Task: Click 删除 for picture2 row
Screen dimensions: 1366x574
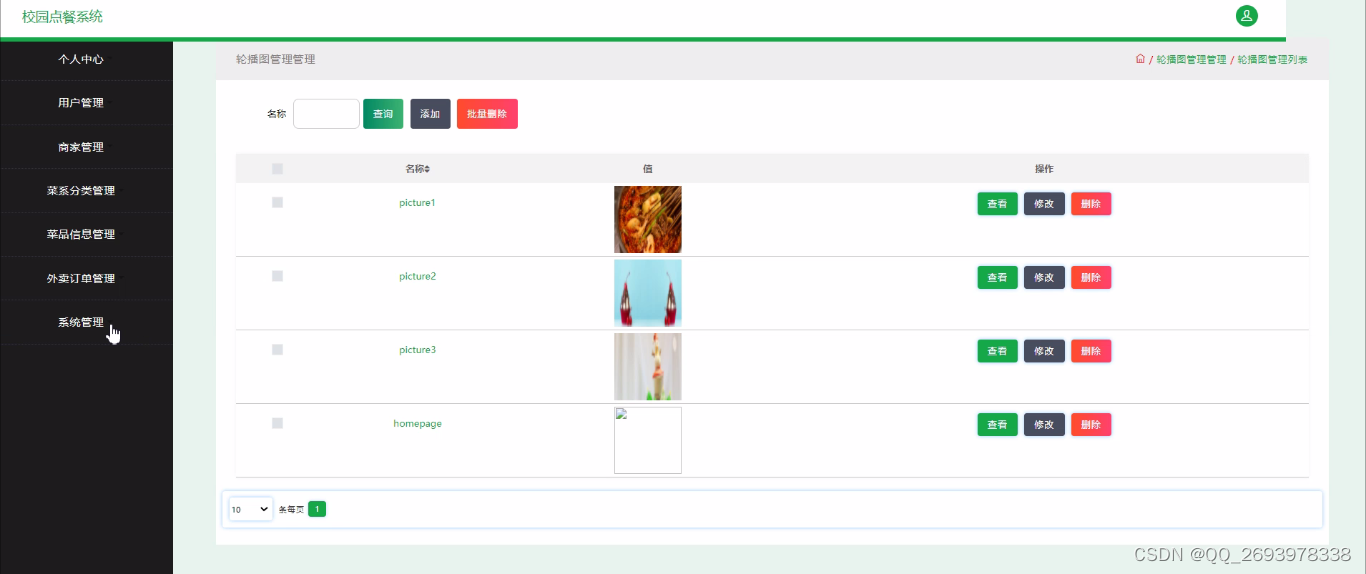Action: pyautogui.click(x=1091, y=277)
